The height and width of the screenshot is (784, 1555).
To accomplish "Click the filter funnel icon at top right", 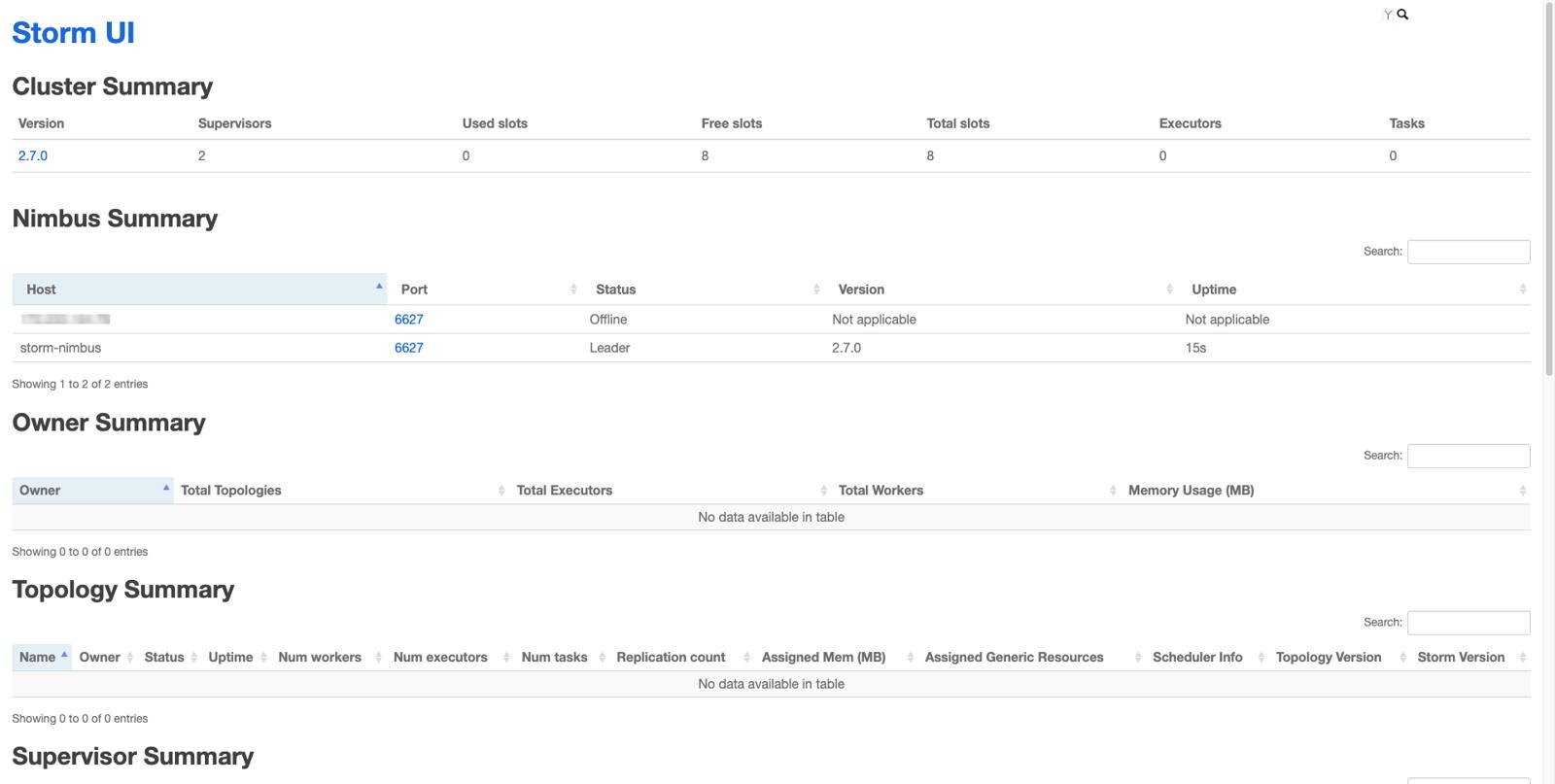I will 1388,15.
